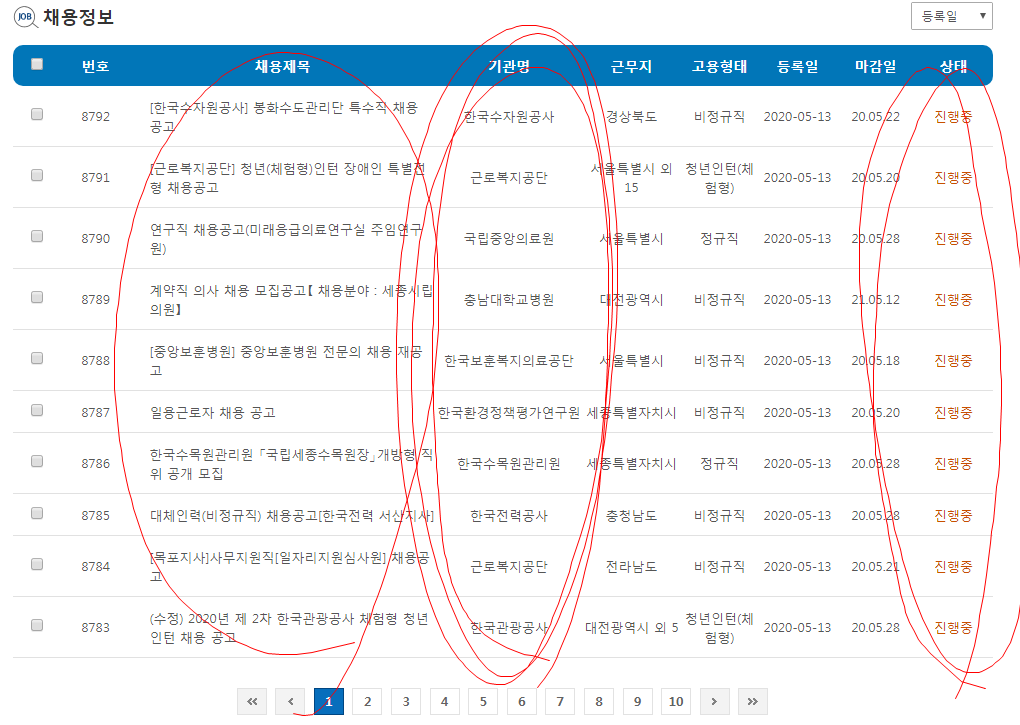This screenshot has width=1020, height=725.
Task: Open 한국수자원공사 봉화수도관리단 특수직 채용공고
Action: (x=284, y=117)
